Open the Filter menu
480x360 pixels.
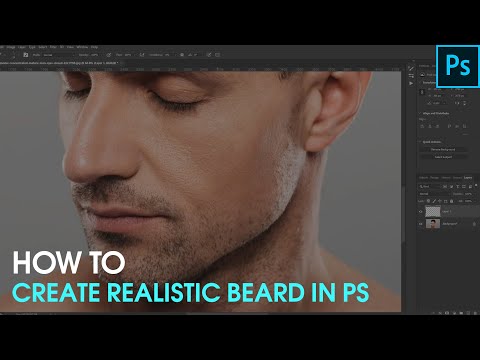[x=53, y=47]
